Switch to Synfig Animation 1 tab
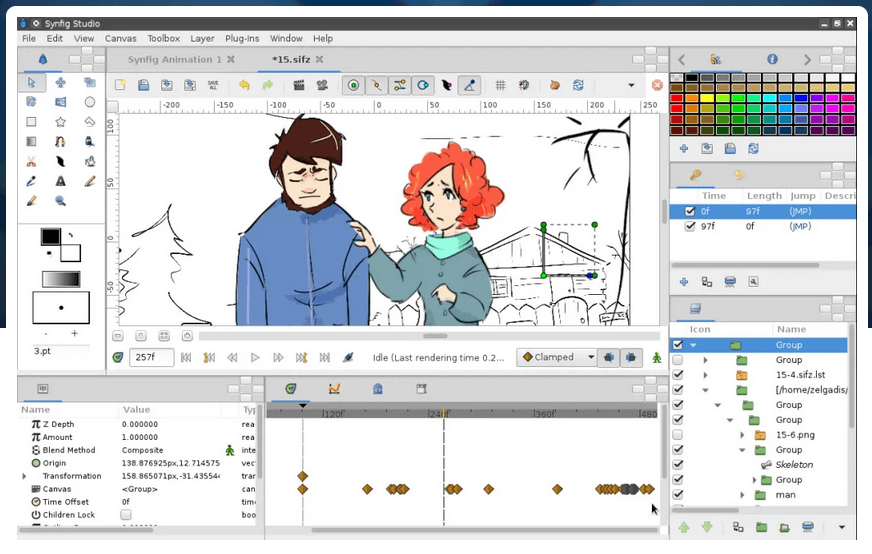The height and width of the screenshot is (554, 872). [x=175, y=60]
